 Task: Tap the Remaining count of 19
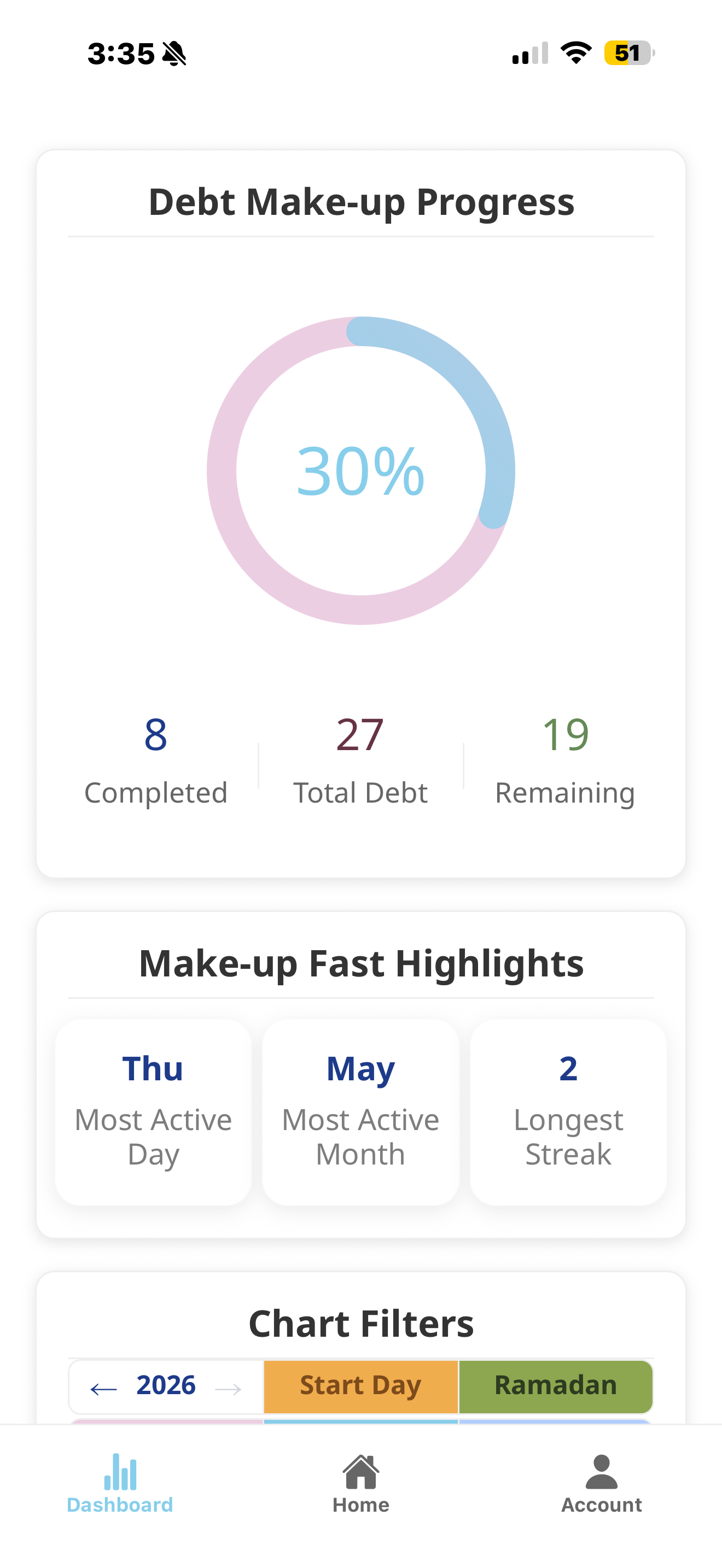(566, 735)
